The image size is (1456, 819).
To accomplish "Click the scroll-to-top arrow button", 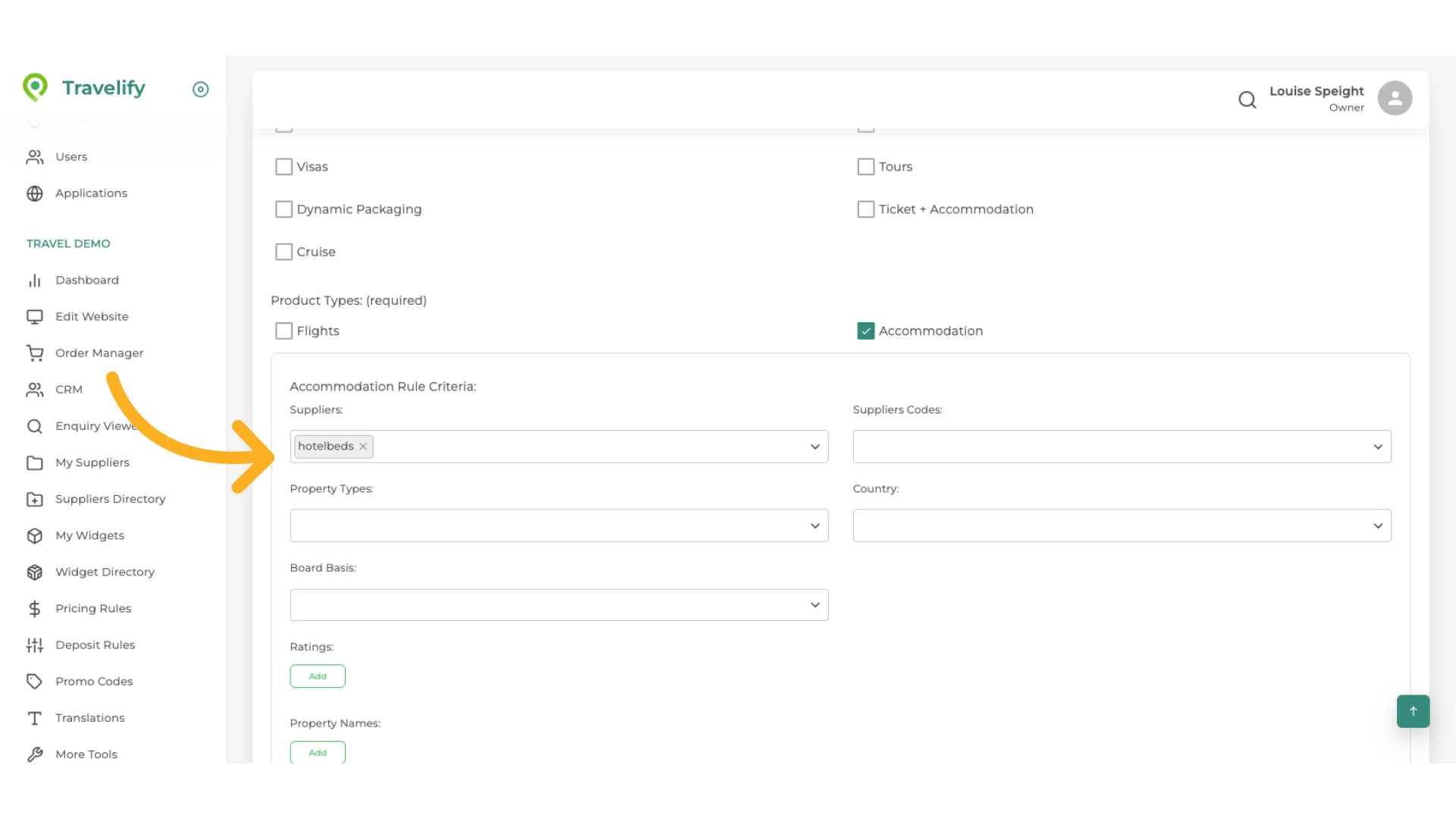I will tap(1413, 711).
